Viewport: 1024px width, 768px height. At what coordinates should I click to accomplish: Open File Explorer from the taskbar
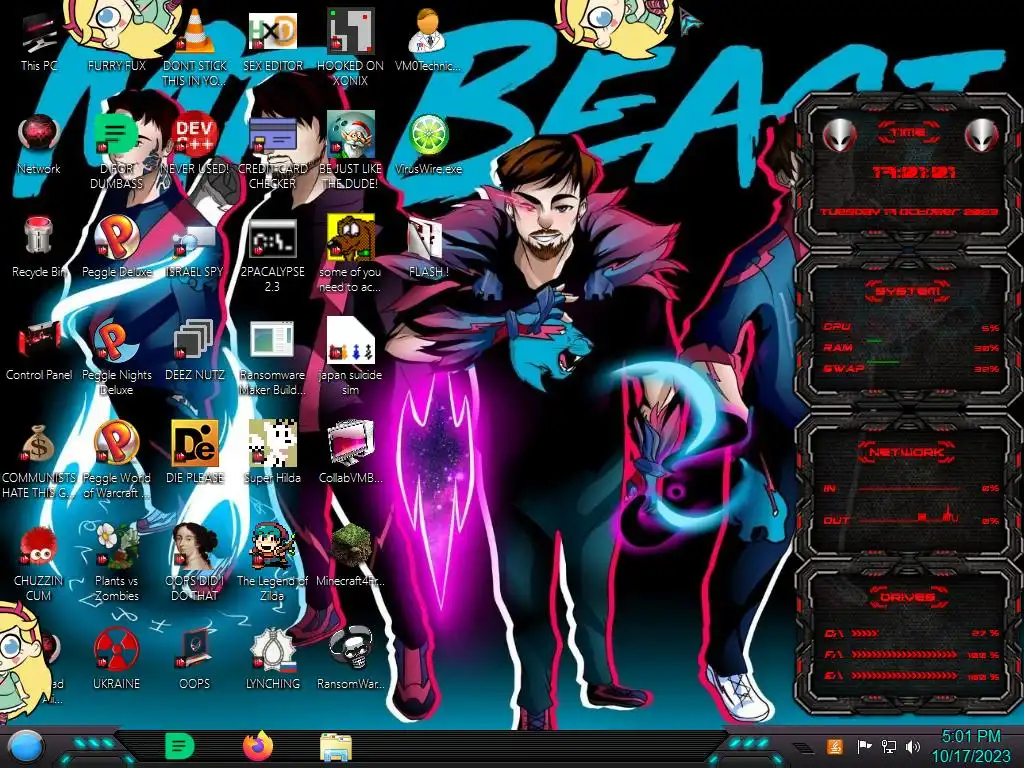336,747
